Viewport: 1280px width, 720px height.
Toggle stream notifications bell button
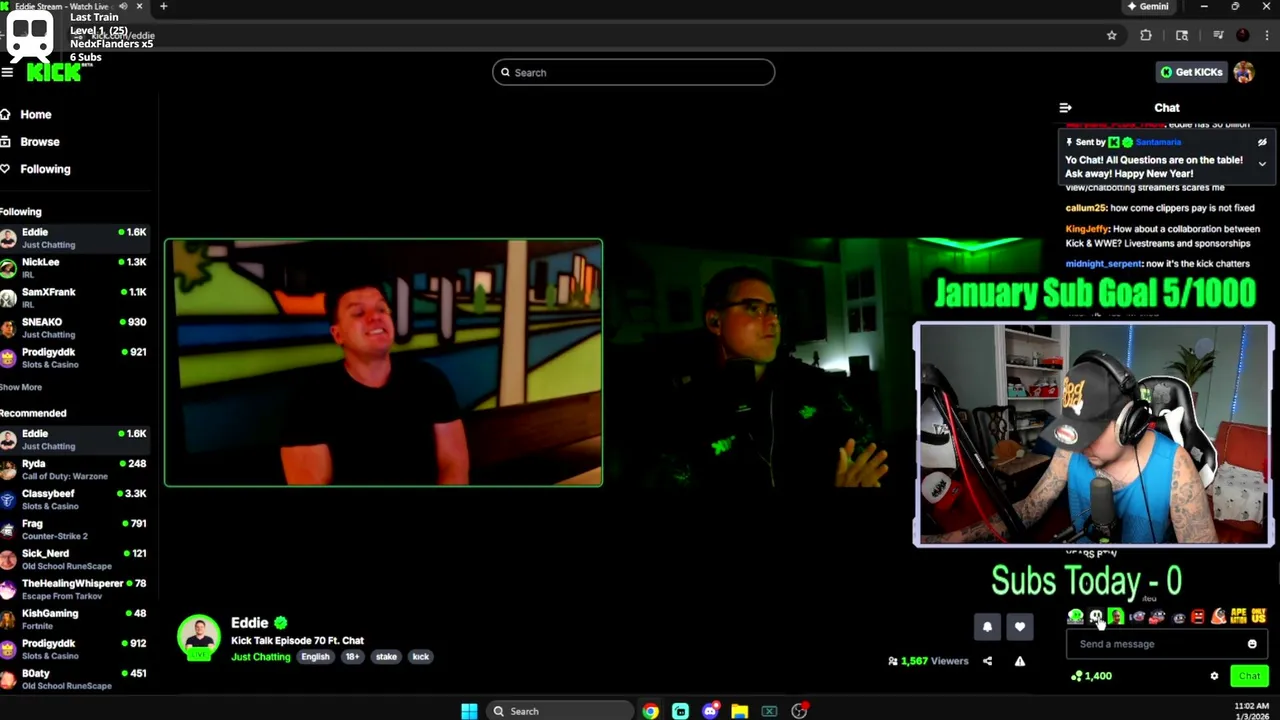point(987,627)
